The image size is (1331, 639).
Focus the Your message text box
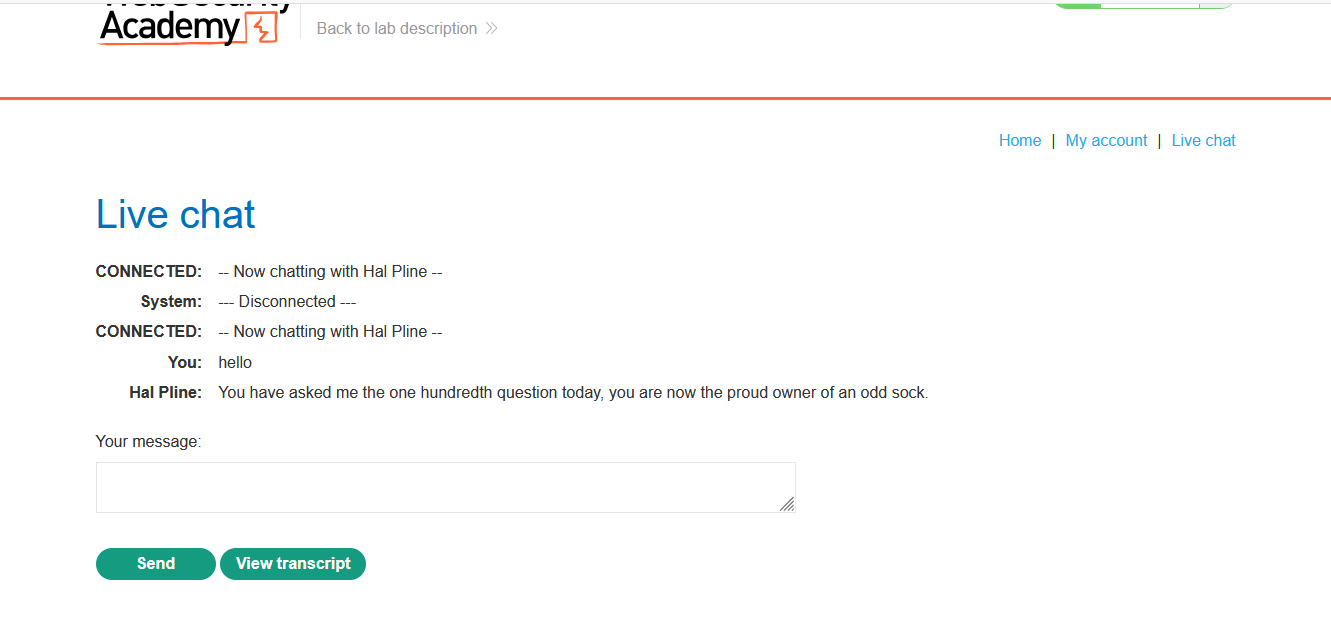pyautogui.click(x=446, y=488)
